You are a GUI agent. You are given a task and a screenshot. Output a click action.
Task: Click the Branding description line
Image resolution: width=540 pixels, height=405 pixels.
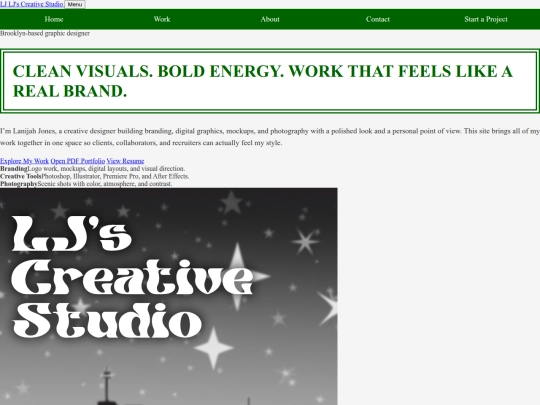click(x=93, y=168)
